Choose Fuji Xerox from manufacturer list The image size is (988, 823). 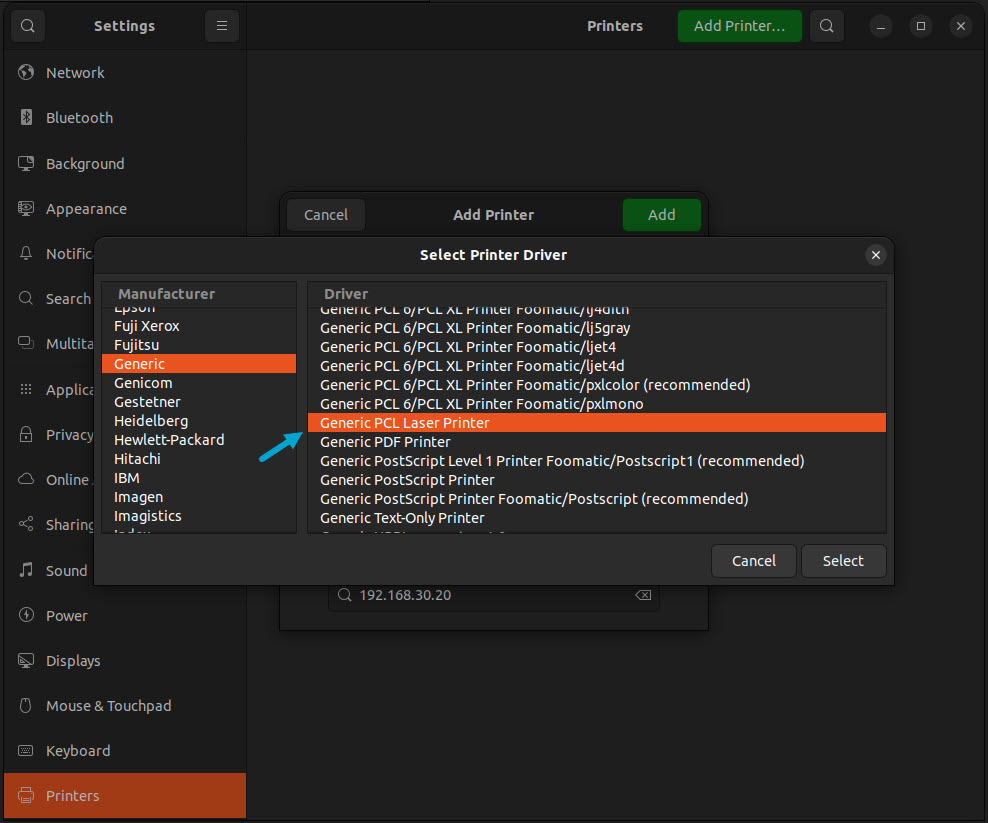pos(147,326)
